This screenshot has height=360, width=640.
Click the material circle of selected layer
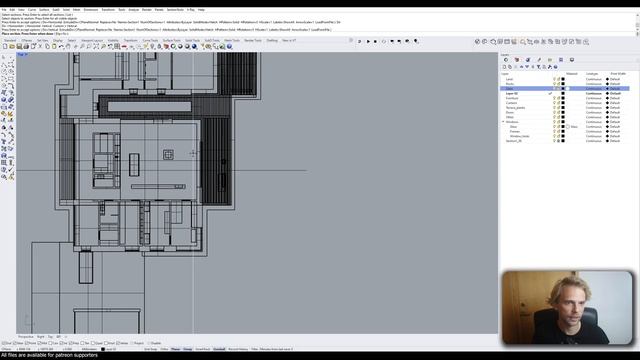[x=568, y=89]
